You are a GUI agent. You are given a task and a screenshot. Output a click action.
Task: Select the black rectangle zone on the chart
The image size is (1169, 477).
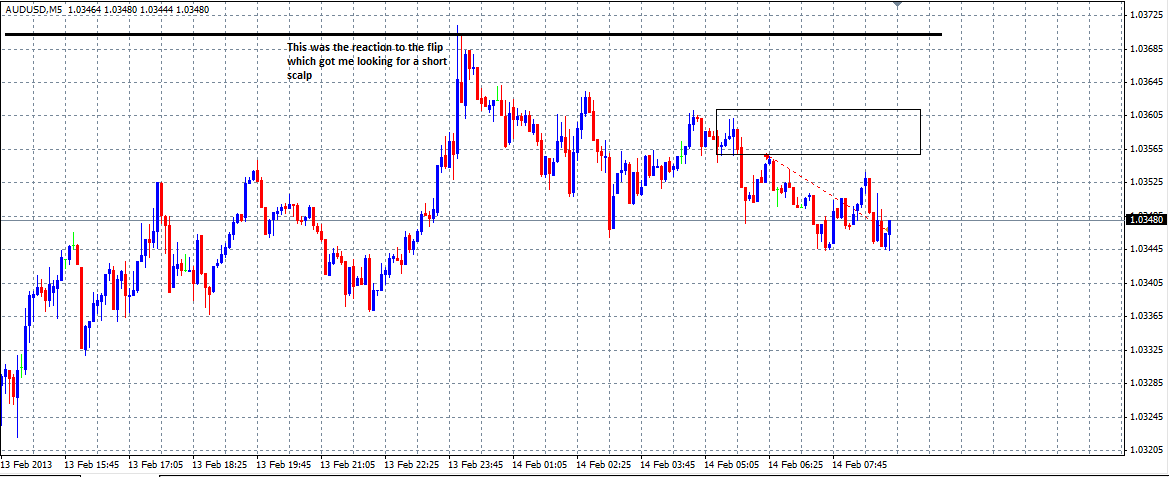click(x=818, y=110)
